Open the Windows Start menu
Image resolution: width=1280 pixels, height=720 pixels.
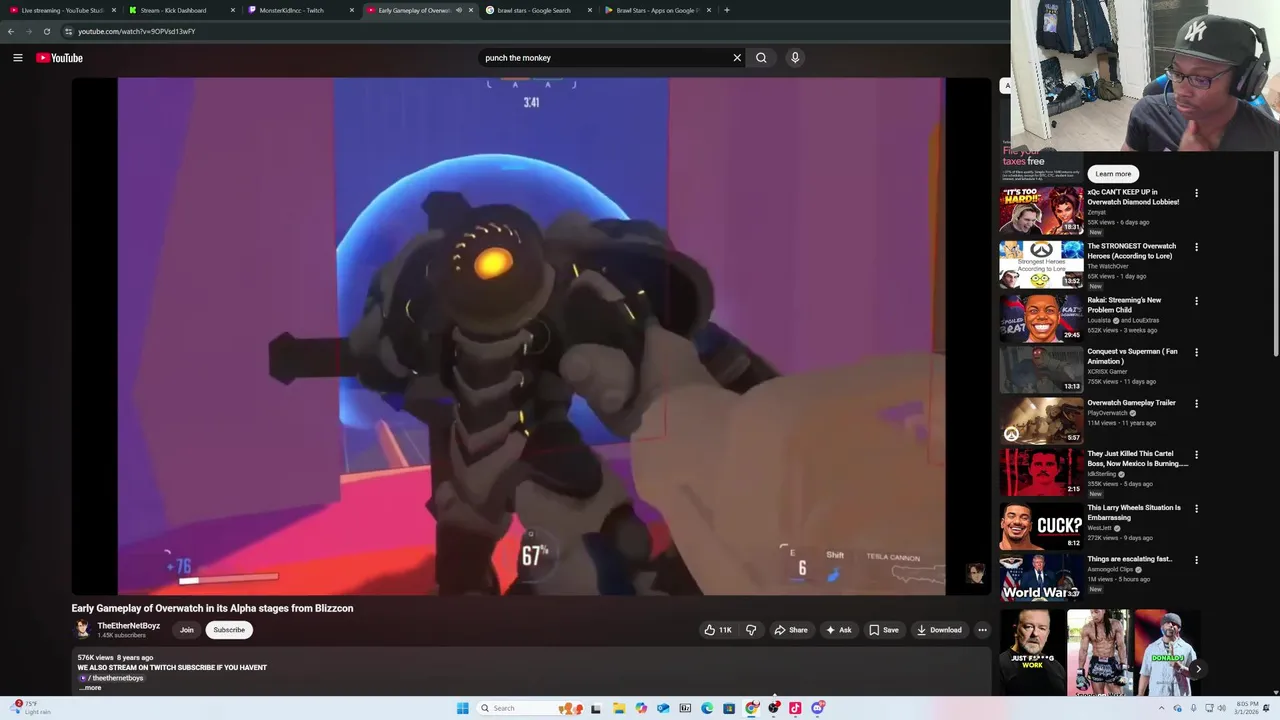coord(462,708)
